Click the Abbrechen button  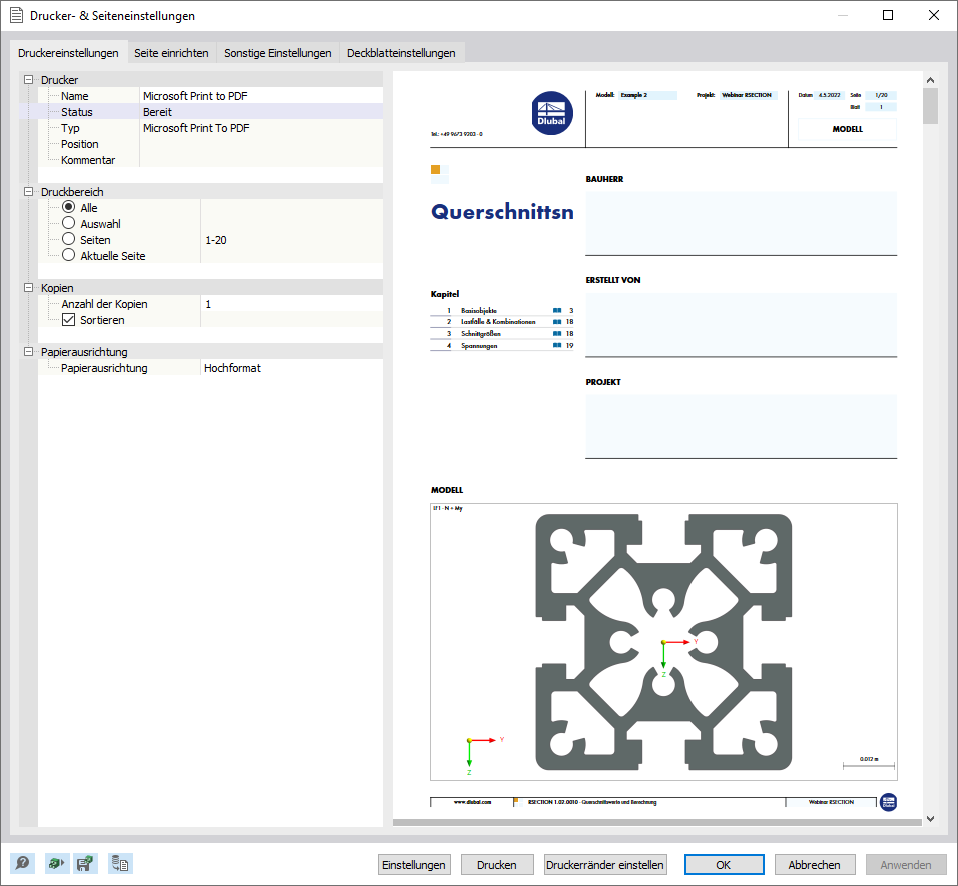814,865
